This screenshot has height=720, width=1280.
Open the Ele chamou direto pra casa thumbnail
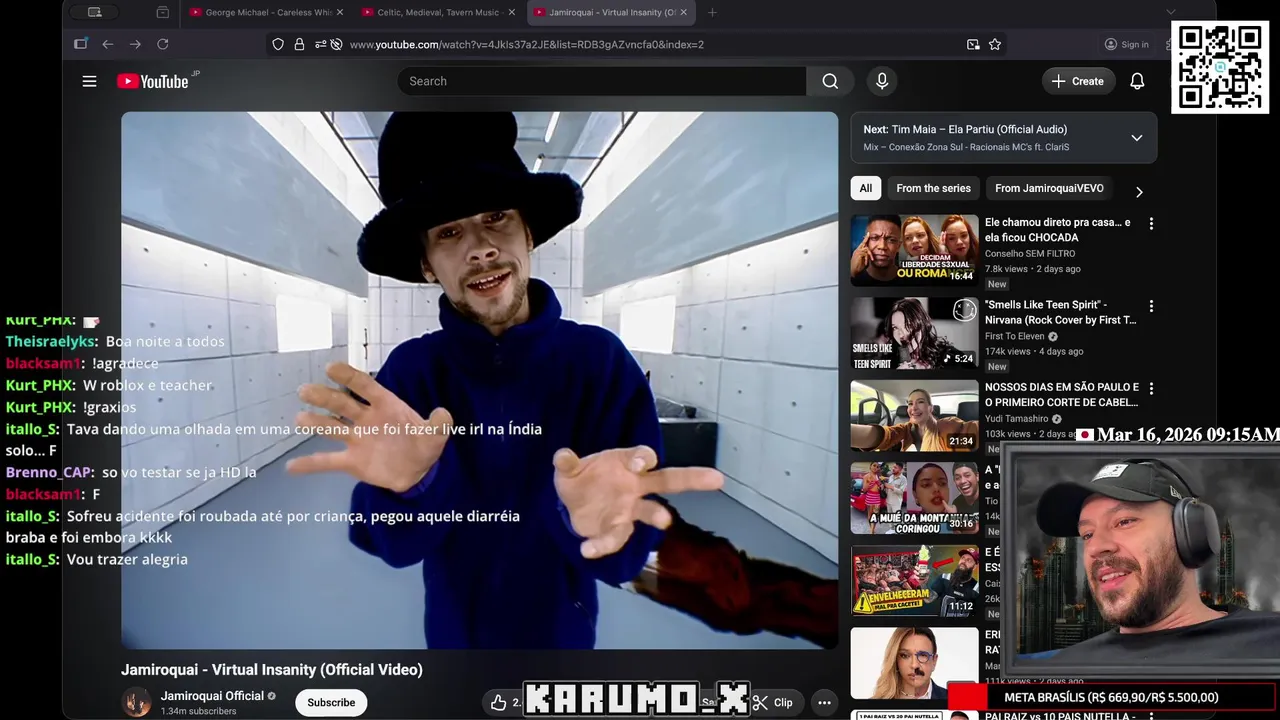(x=915, y=250)
